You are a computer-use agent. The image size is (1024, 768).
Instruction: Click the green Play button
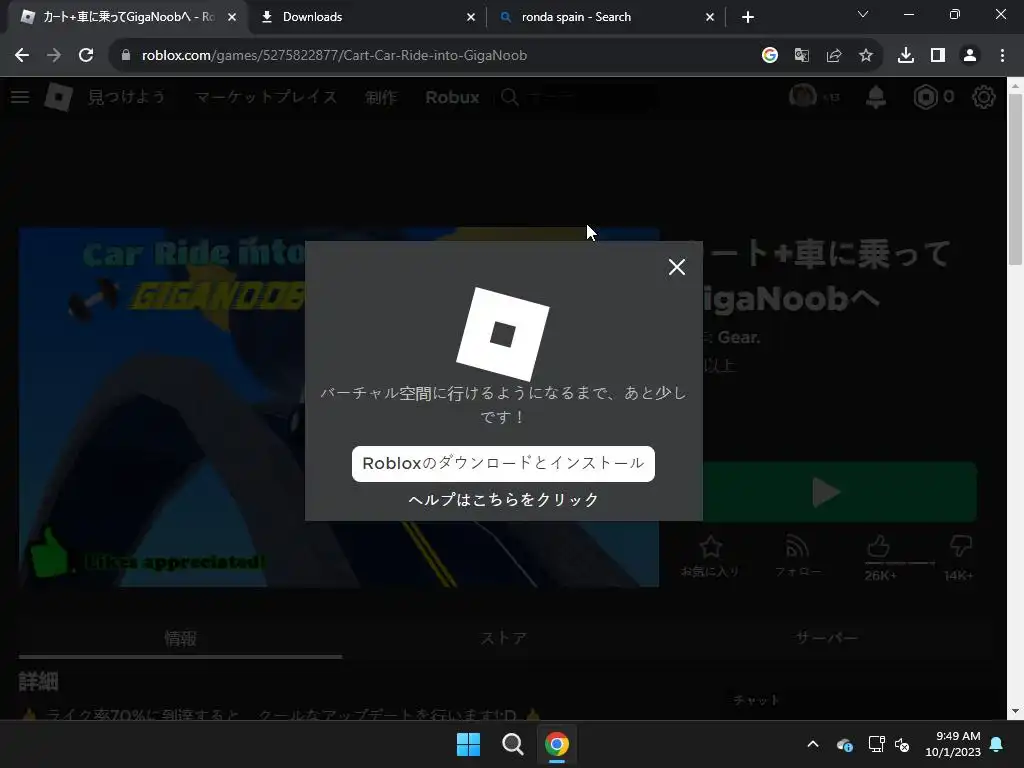tap(839, 492)
